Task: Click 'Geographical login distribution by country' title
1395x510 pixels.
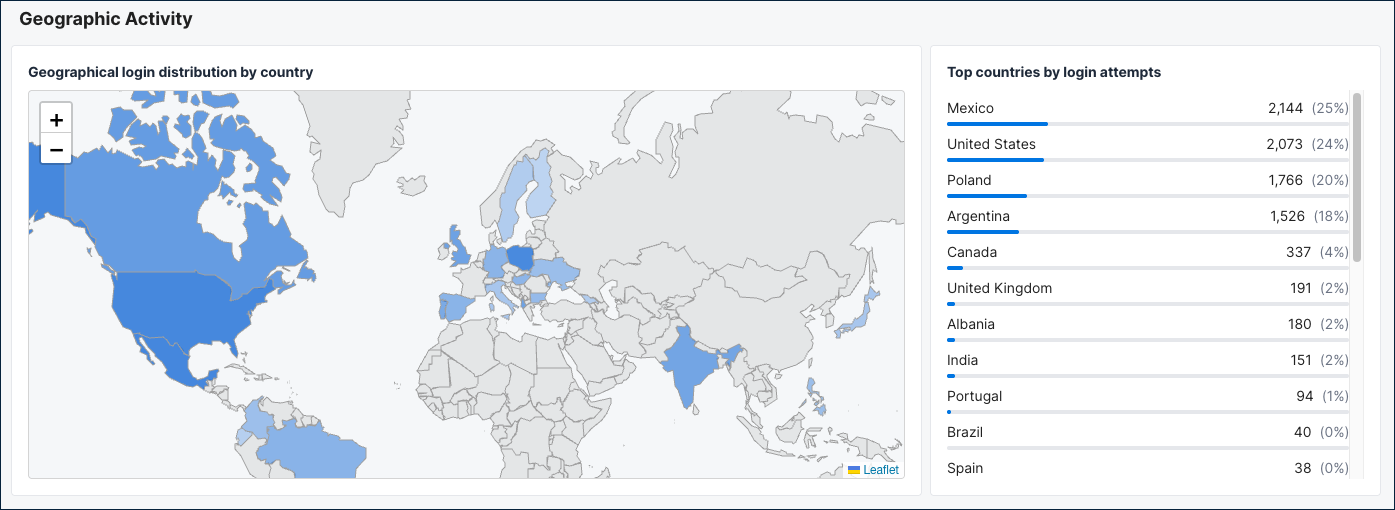Action: 171,72
